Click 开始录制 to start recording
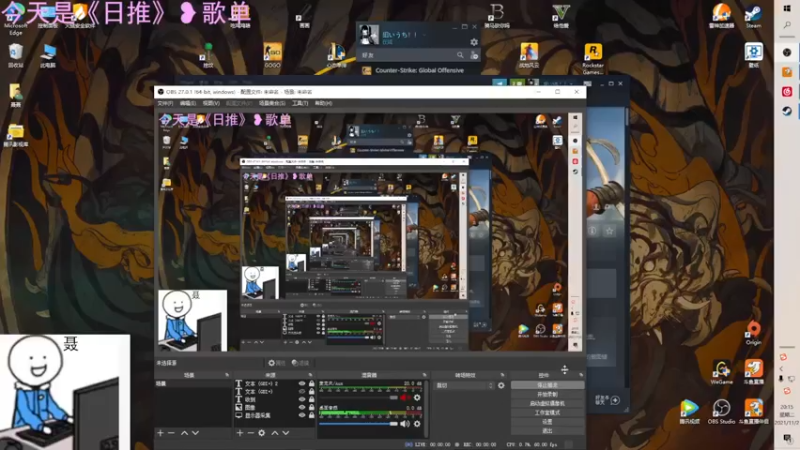The width and height of the screenshot is (800, 450). click(547, 394)
